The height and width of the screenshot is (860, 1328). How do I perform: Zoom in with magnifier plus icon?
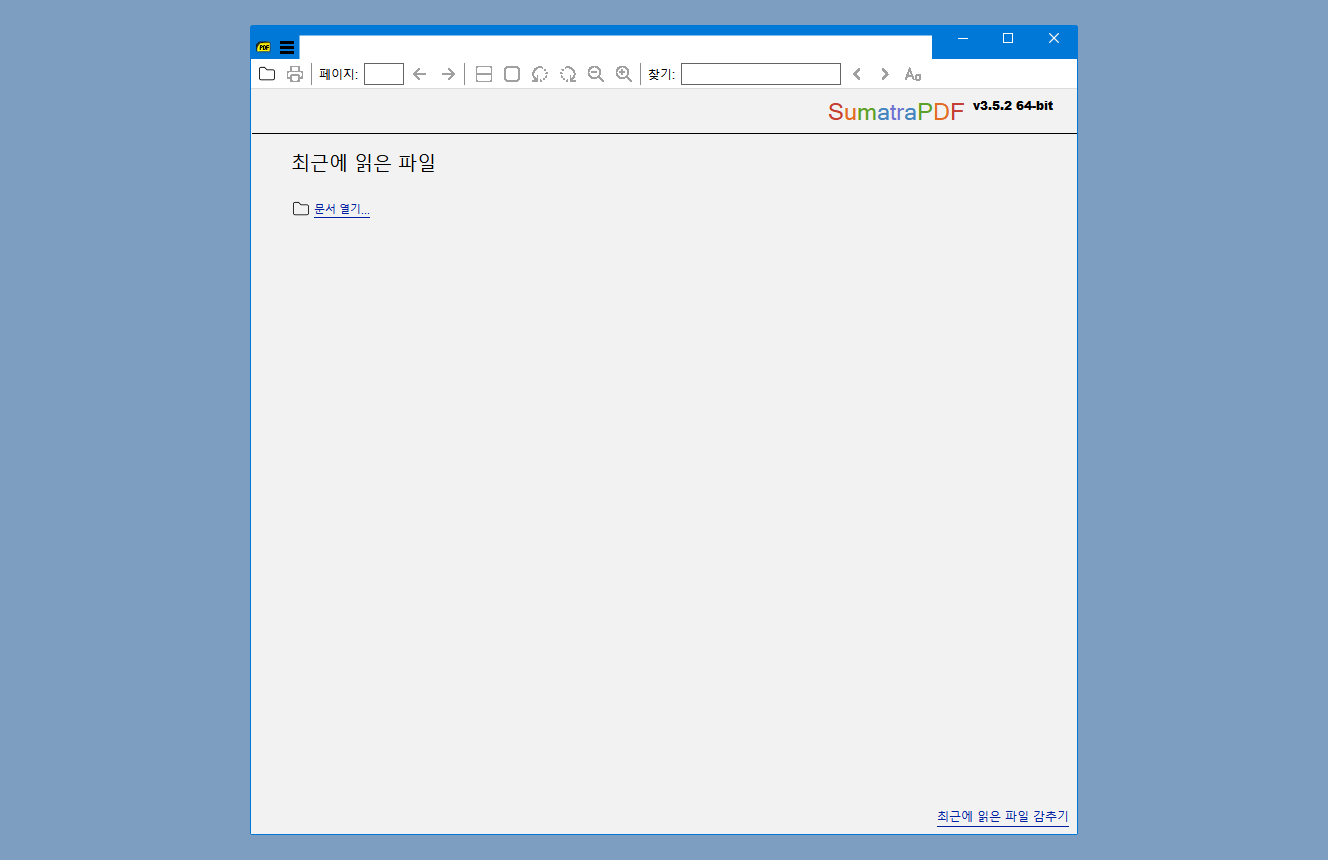click(624, 74)
